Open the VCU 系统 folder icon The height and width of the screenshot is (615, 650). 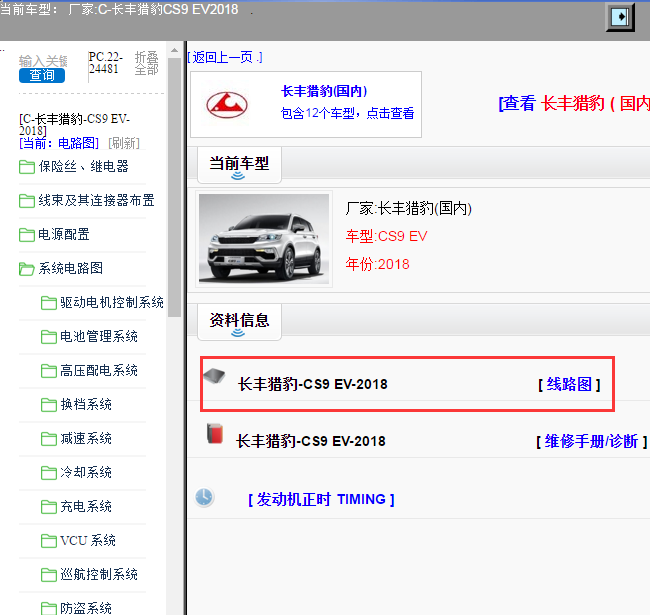(x=49, y=540)
